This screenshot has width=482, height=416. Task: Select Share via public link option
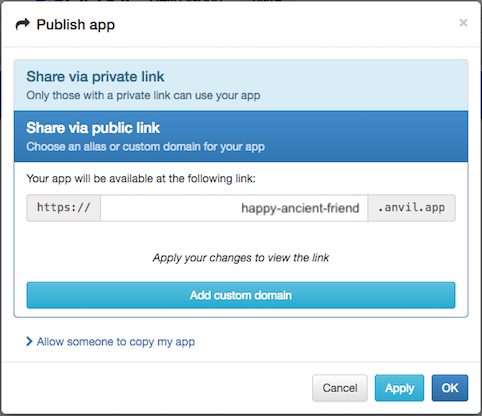(241, 136)
